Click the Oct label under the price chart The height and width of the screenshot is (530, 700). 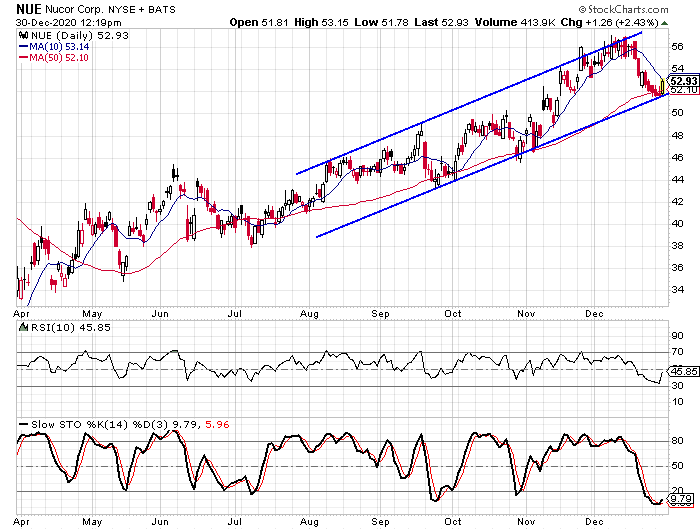click(453, 313)
